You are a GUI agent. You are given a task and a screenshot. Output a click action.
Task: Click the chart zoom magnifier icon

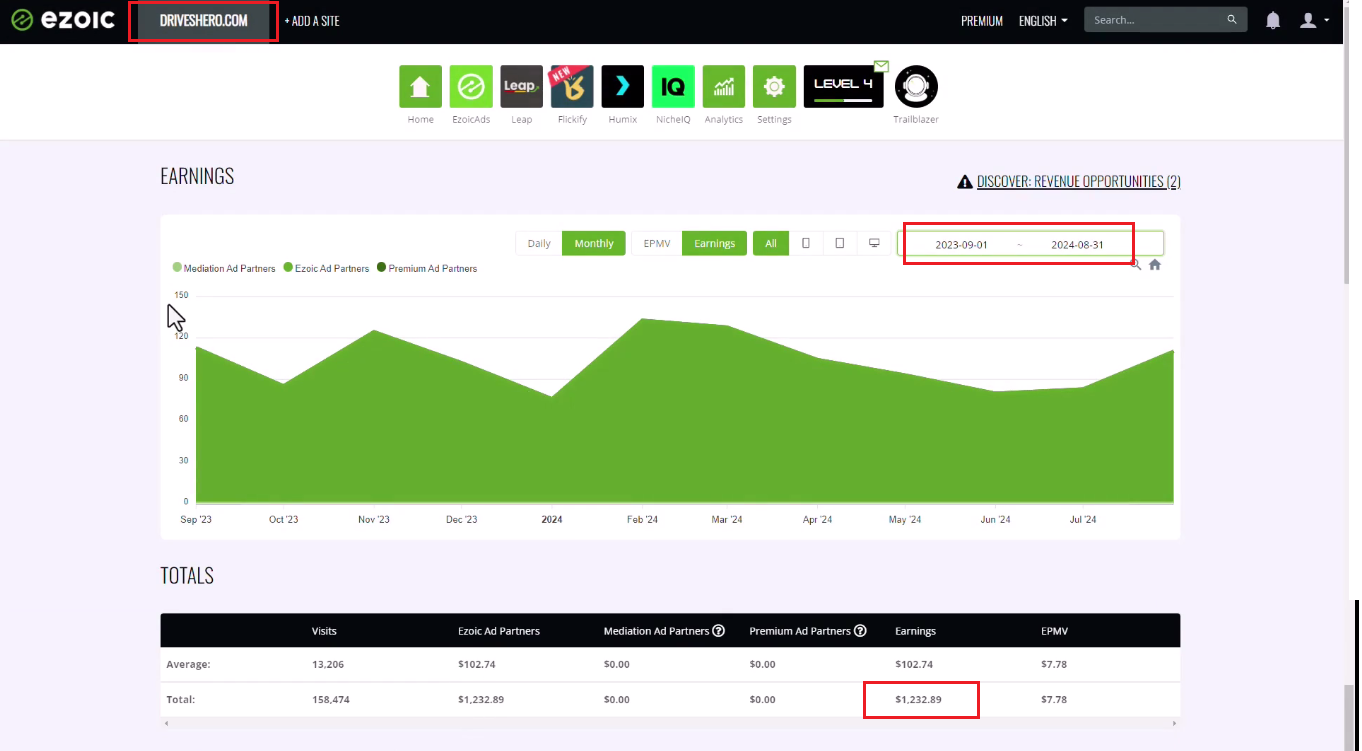[x=1136, y=265]
